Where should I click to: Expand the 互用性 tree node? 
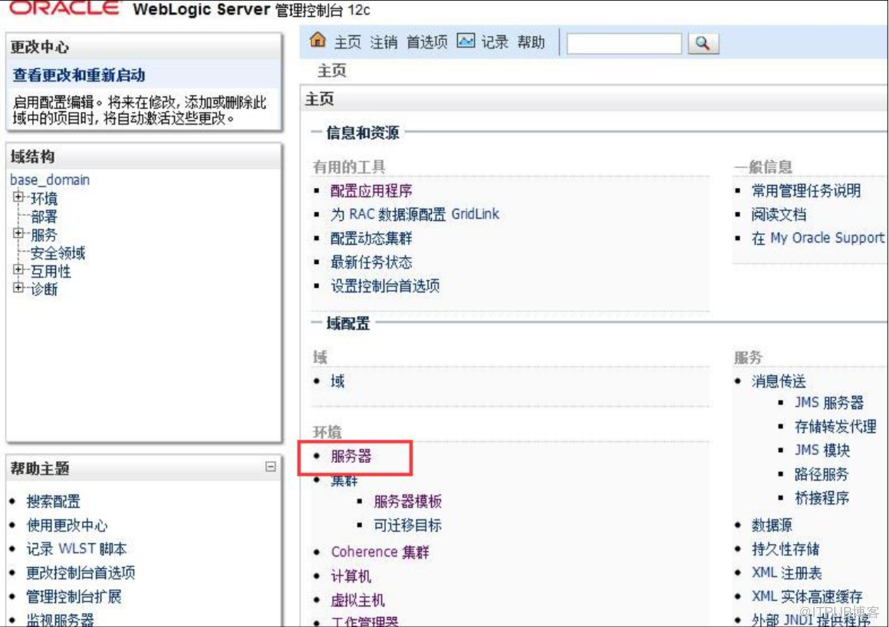[x=18, y=269]
